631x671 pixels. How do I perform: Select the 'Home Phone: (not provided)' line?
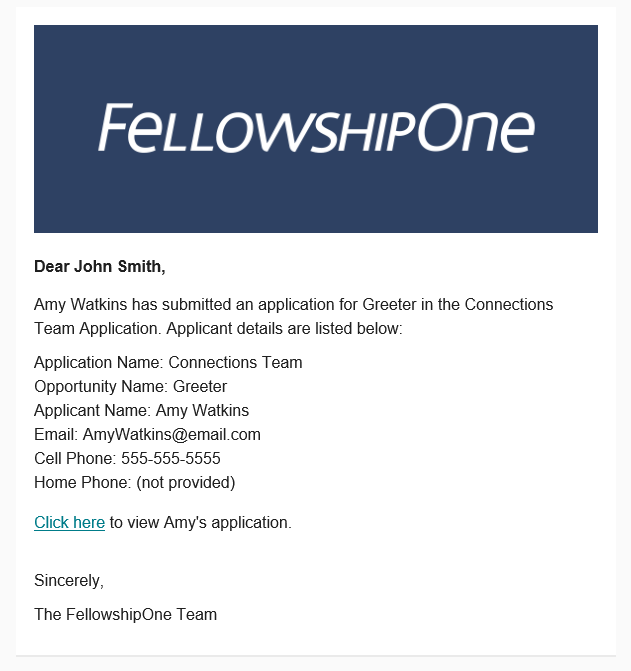coord(135,482)
